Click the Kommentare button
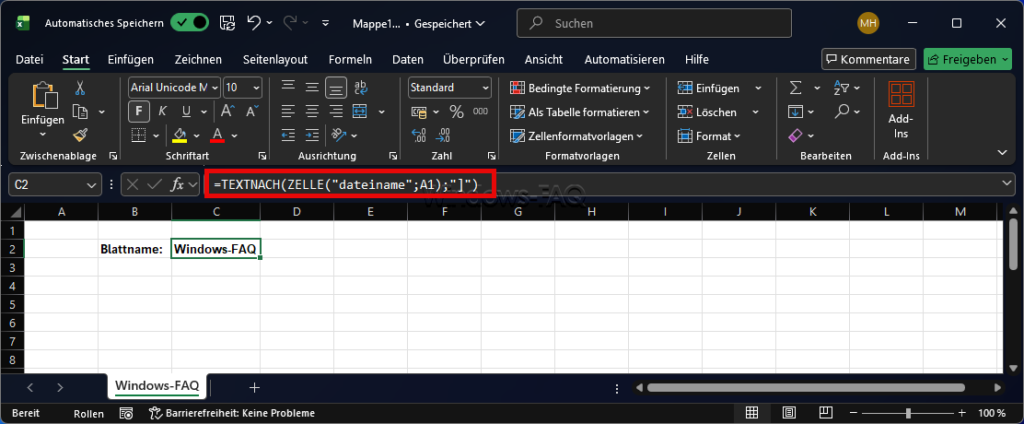 (869, 59)
